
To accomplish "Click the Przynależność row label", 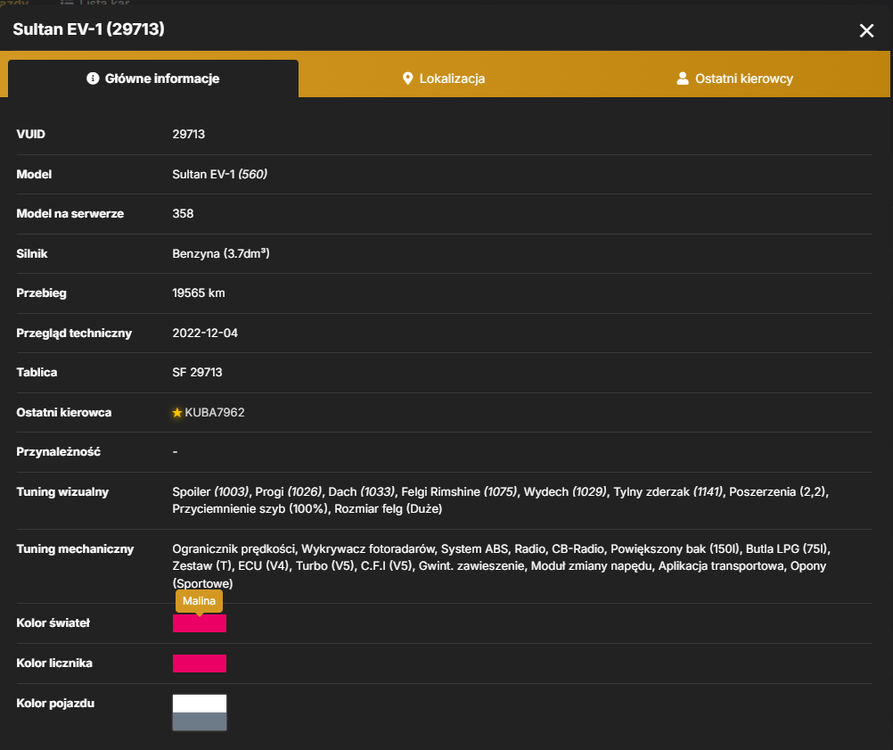I will (x=59, y=452).
